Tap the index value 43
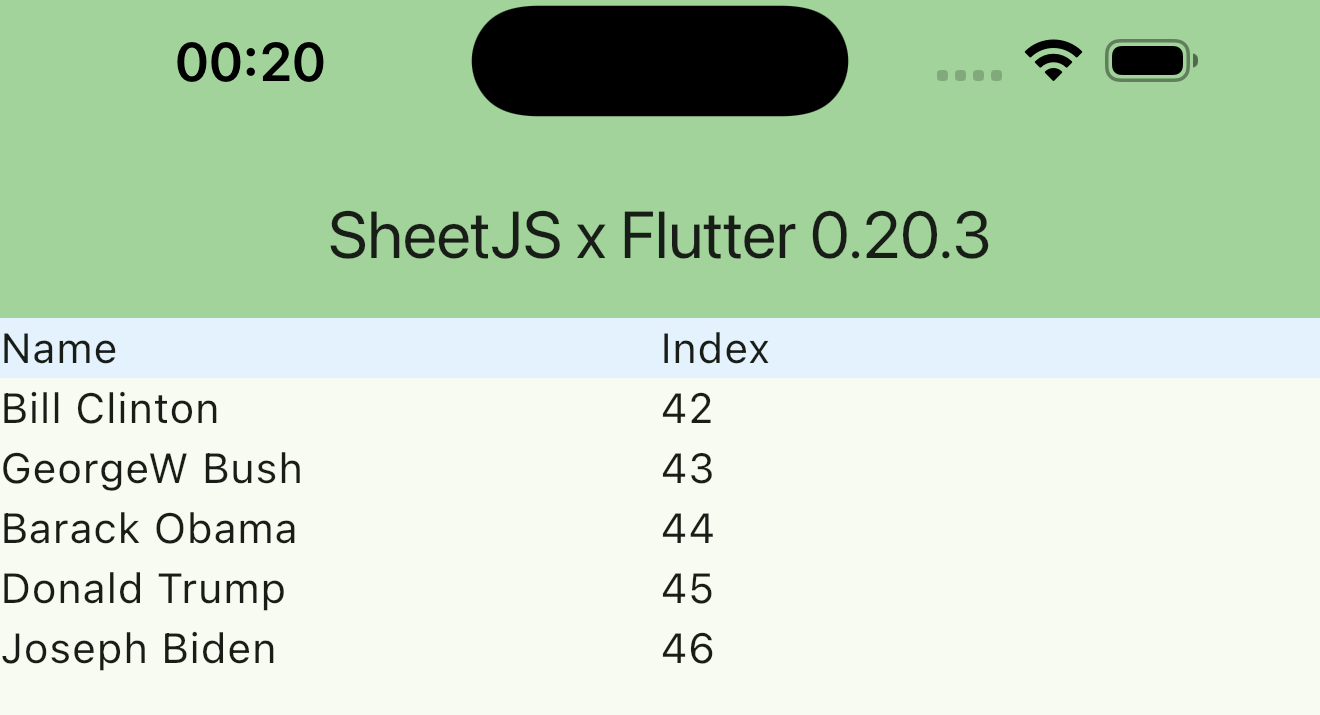The width and height of the screenshot is (1320, 715). pos(688,468)
